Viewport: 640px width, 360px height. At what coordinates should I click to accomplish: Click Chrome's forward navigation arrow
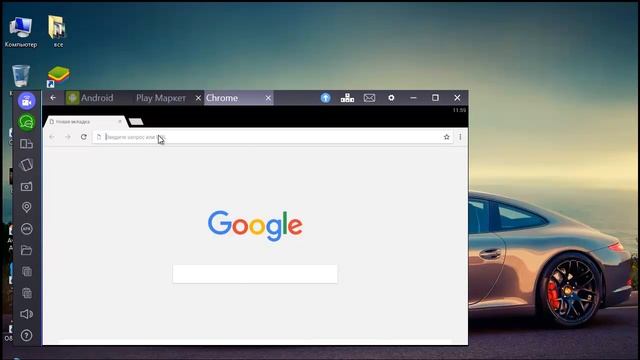click(68, 137)
